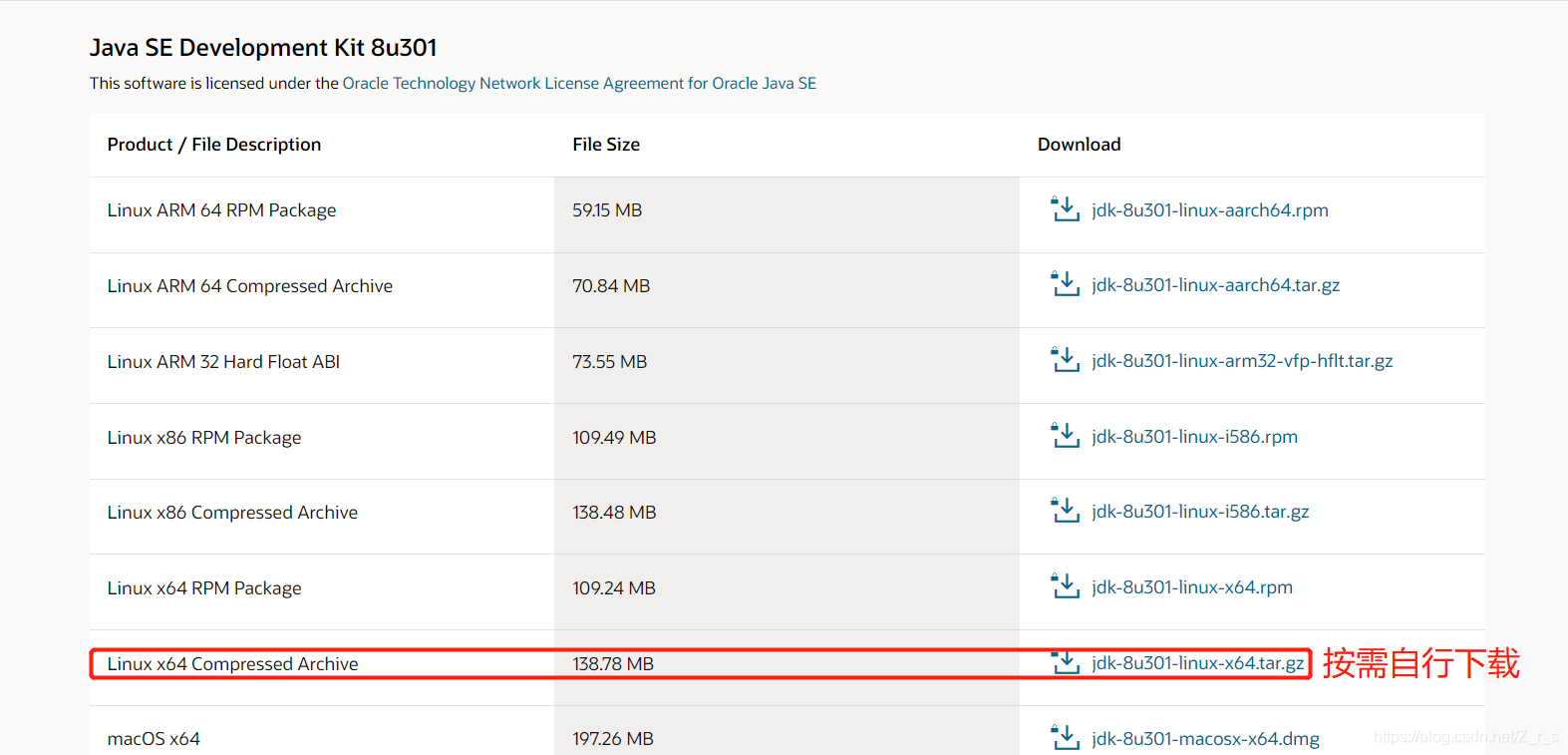1568x755 pixels.
Task: Click the Product / File Description column header
Action: (214, 145)
